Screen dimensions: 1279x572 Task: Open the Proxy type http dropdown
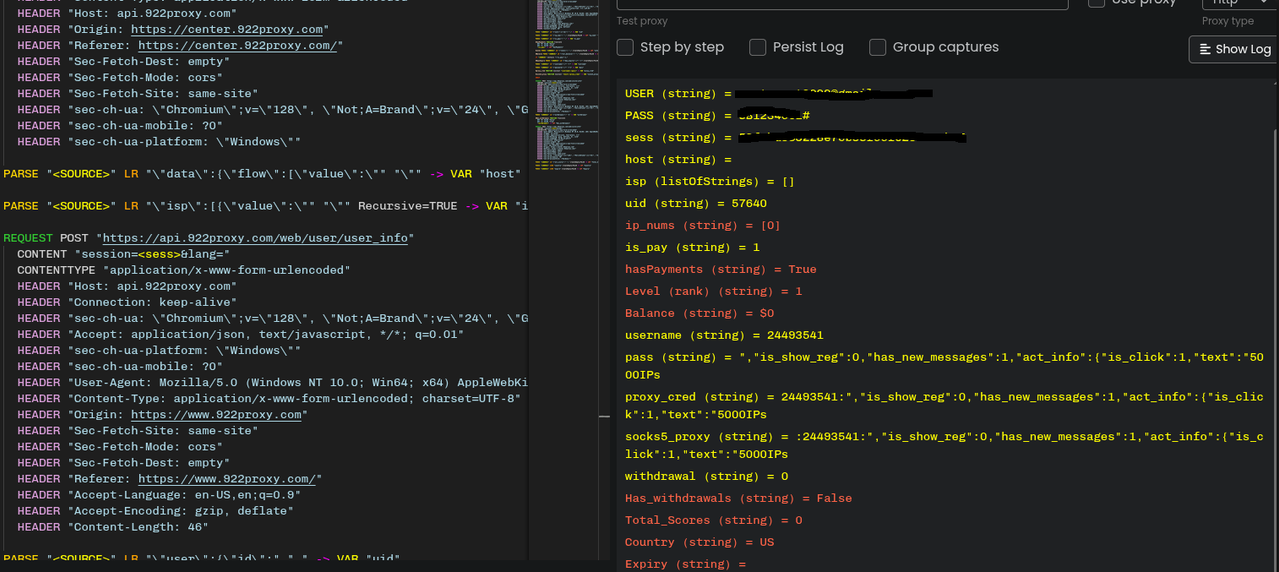pyautogui.click(x=1239, y=4)
